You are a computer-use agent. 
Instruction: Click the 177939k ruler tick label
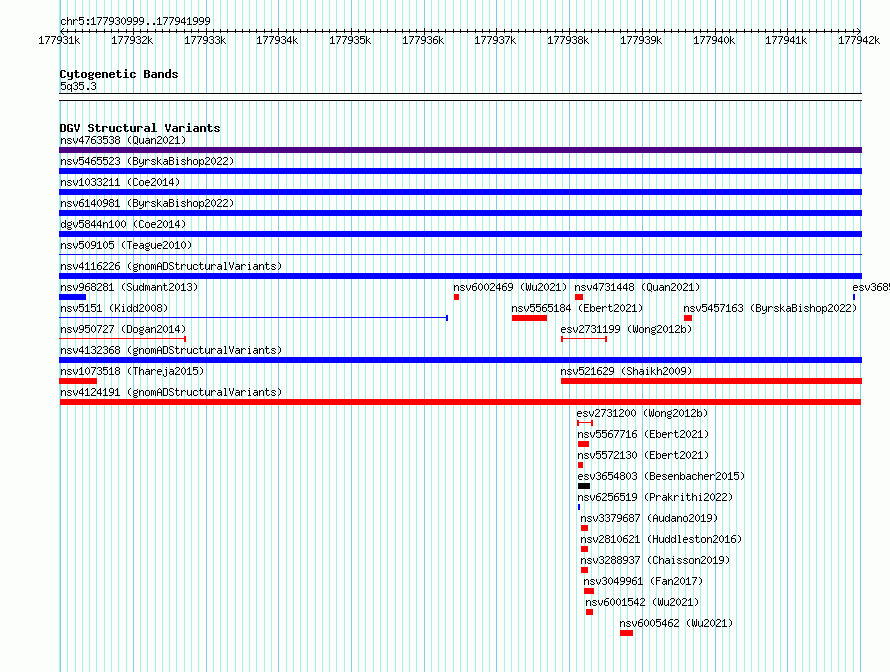coord(641,40)
